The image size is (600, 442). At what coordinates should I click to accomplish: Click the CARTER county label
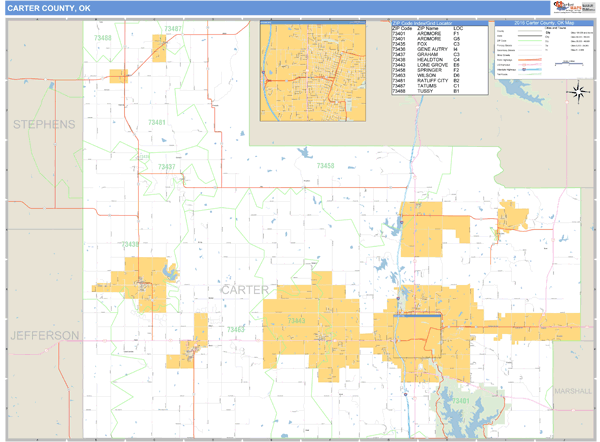[x=244, y=290]
